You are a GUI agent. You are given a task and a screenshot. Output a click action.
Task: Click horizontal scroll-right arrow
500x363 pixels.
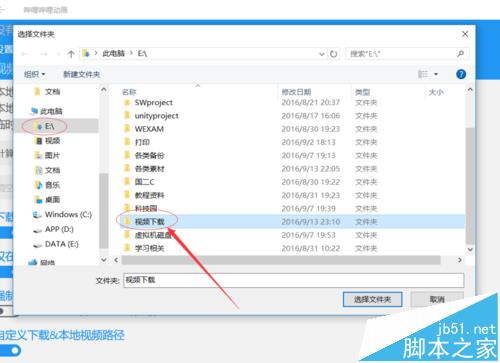(460, 260)
